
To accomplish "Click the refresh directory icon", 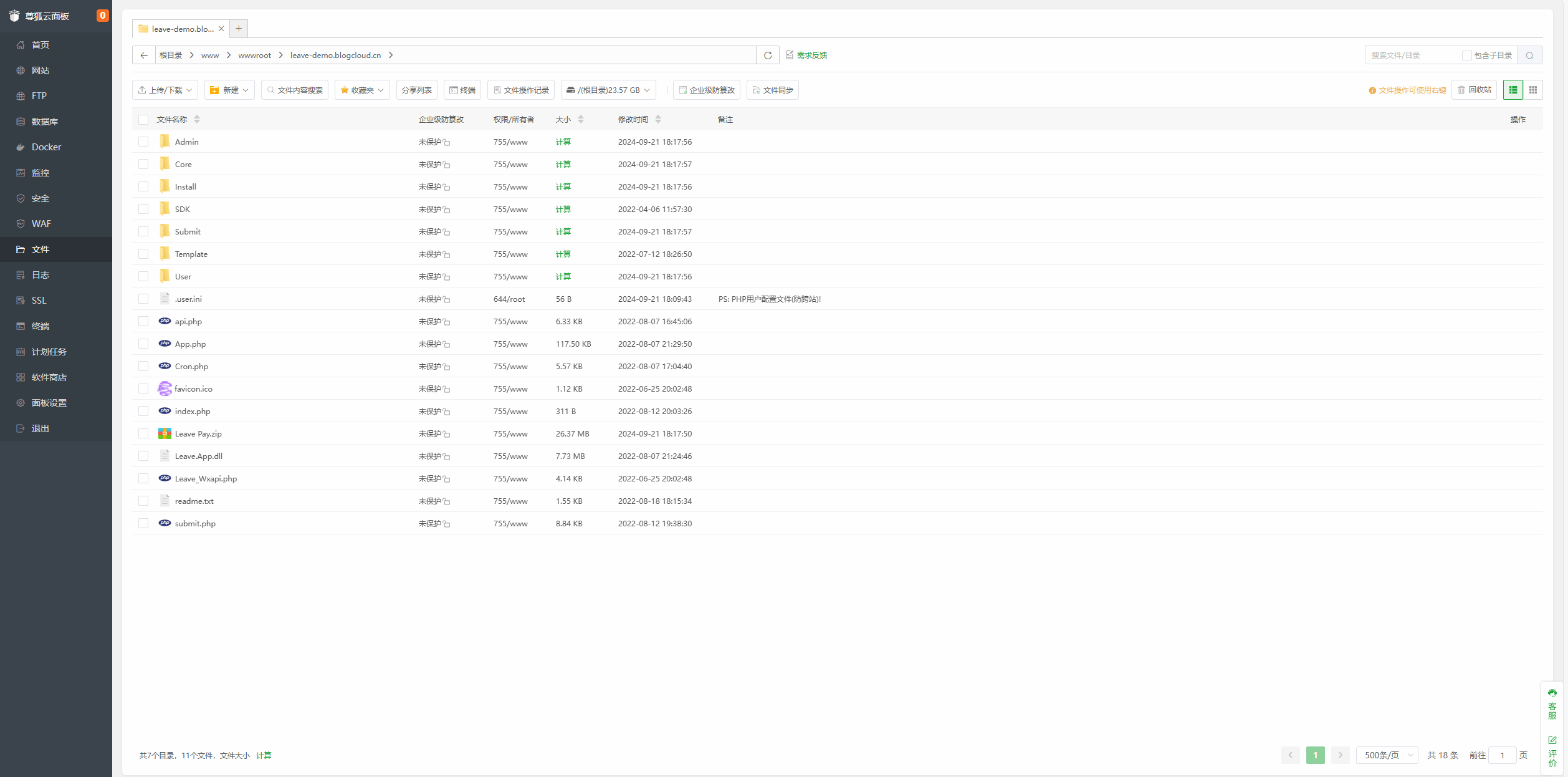I will tap(768, 55).
